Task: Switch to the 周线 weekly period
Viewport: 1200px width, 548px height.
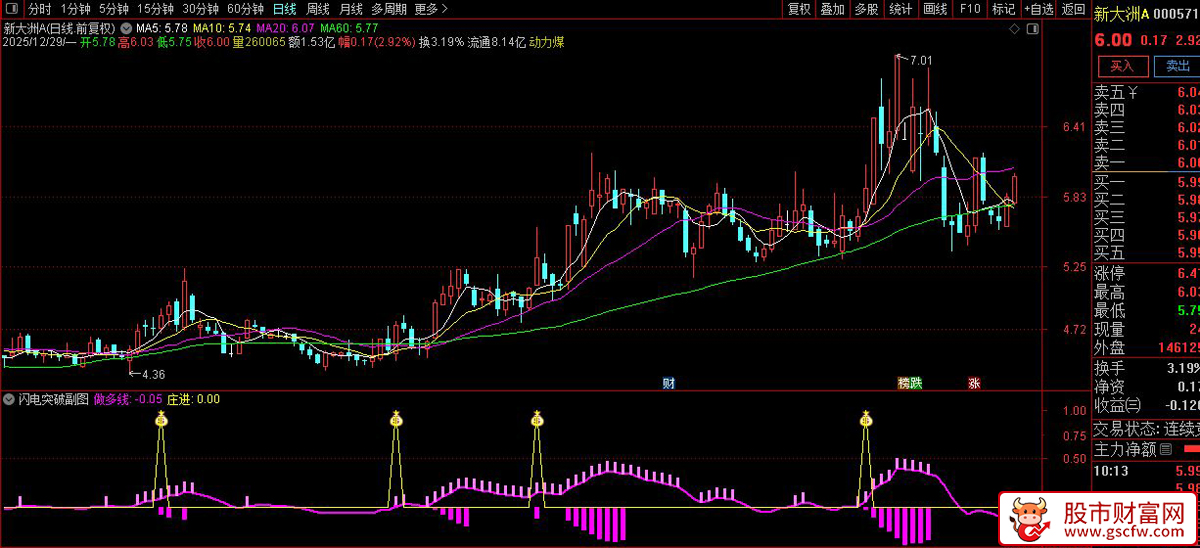Action: click(317, 10)
